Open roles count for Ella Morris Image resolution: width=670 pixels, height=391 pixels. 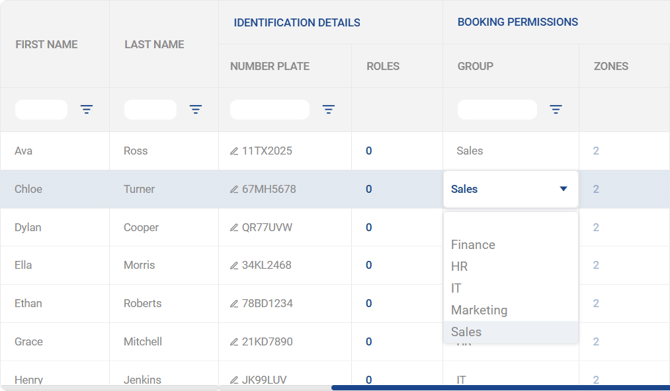click(369, 265)
